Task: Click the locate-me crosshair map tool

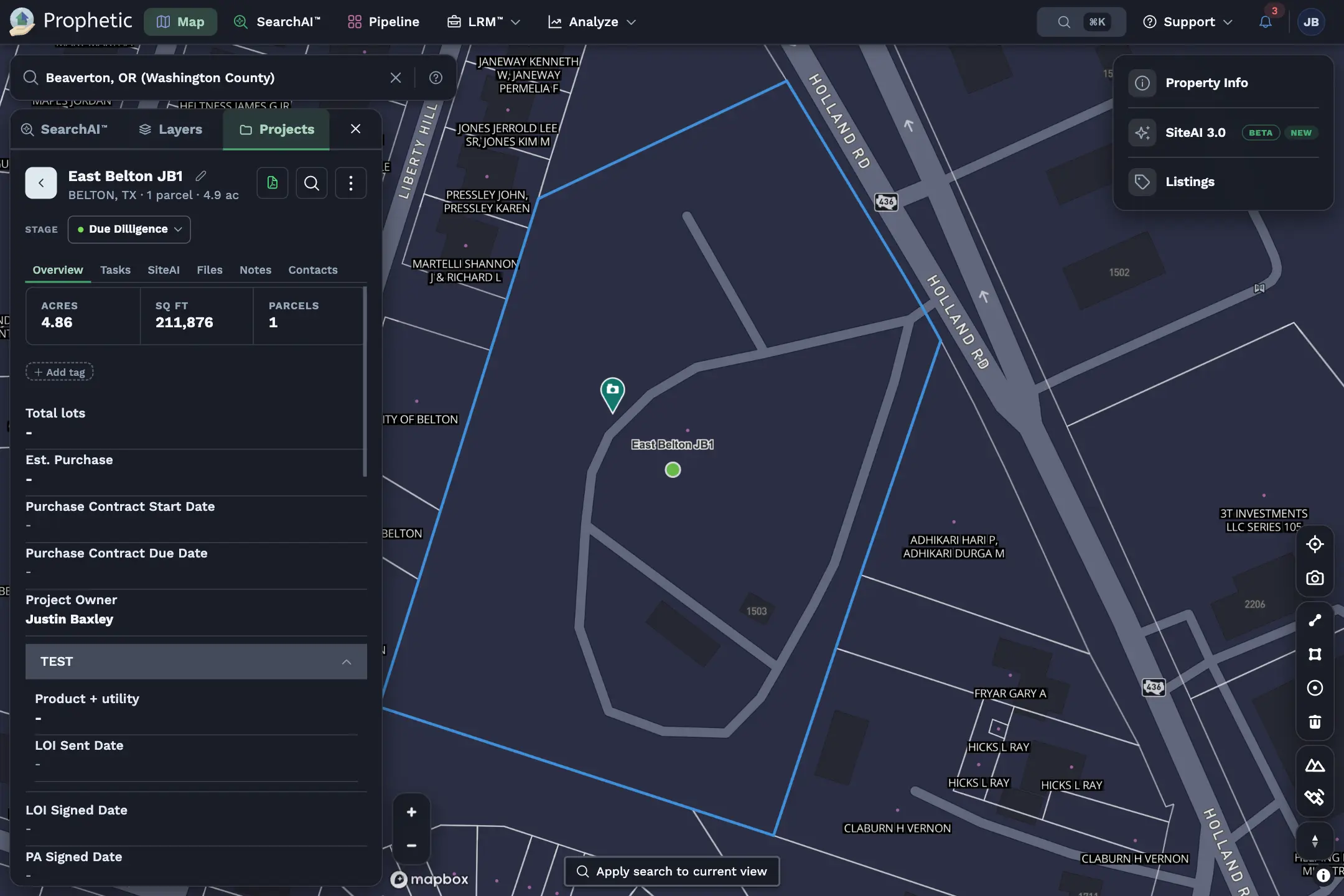Action: (1315, 544)
